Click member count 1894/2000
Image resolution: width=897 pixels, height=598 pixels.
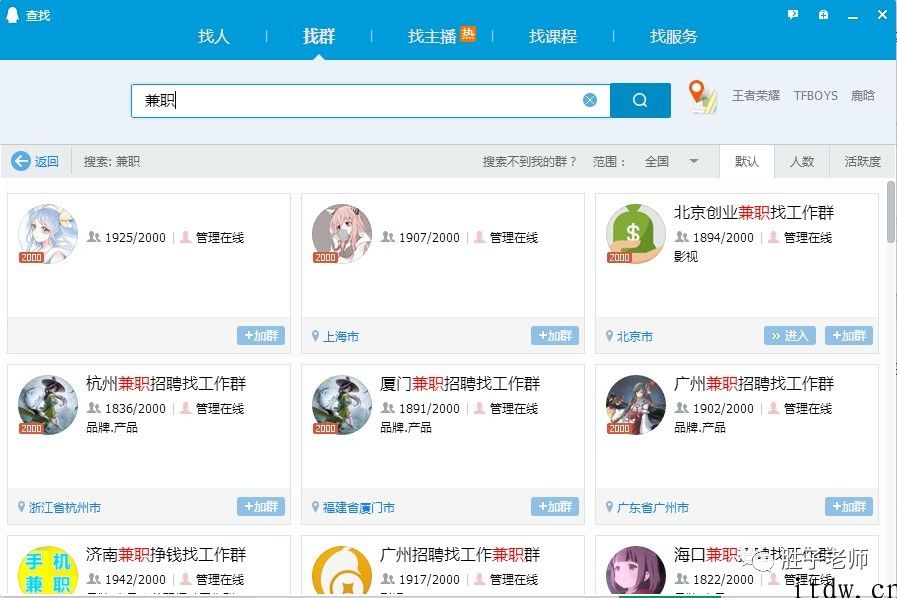pos(723,237)
